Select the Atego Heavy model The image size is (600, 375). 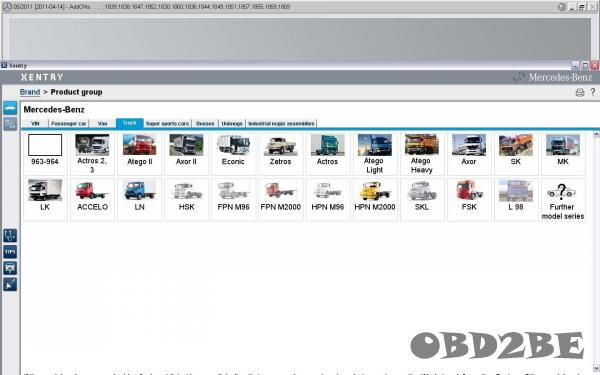pyautogui.click(x=422, y=154)
